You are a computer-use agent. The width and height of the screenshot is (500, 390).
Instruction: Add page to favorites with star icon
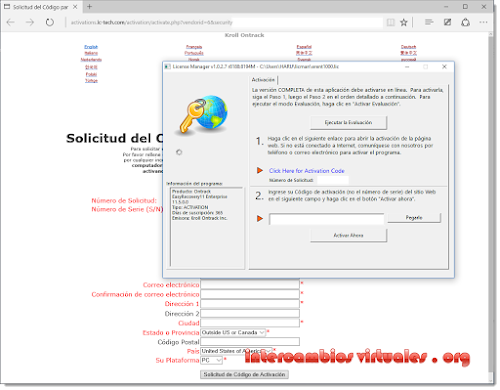pyautogui.click(x=404, y=22)
